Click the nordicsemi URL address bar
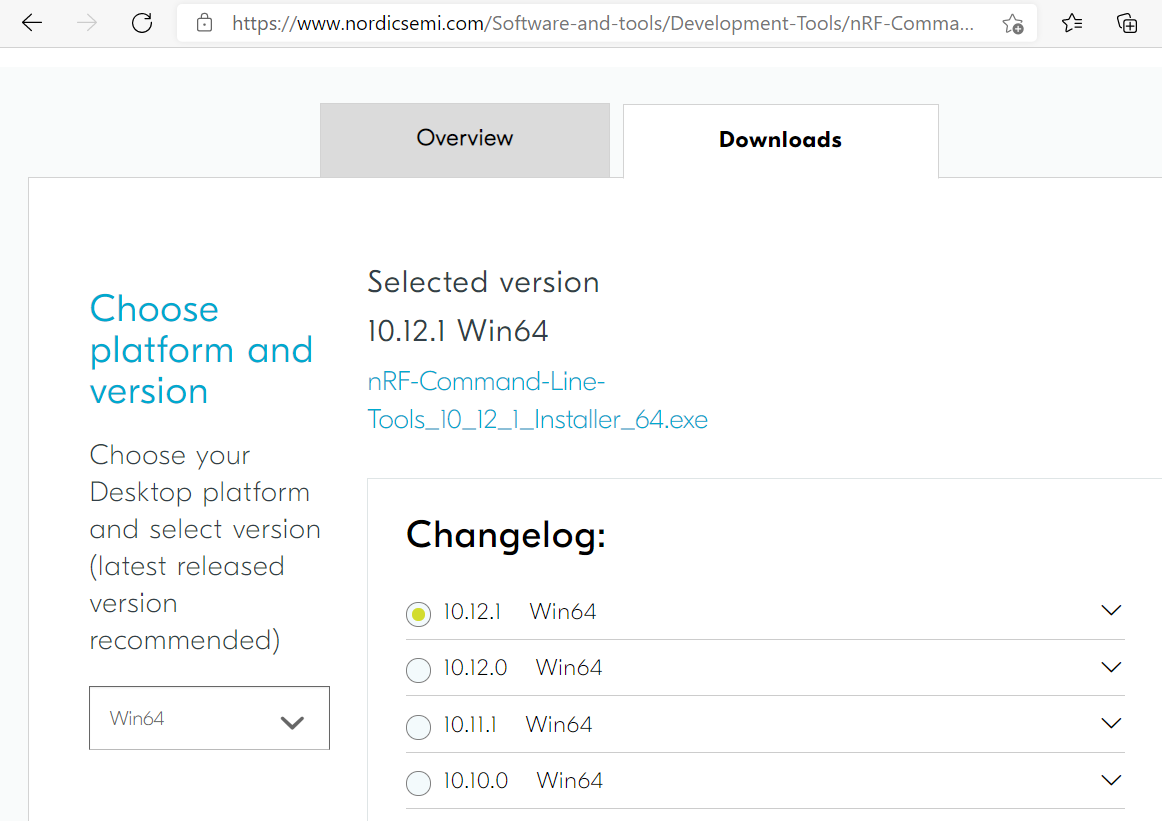This screenshot has height=821, width=1162. click(600, 23)
